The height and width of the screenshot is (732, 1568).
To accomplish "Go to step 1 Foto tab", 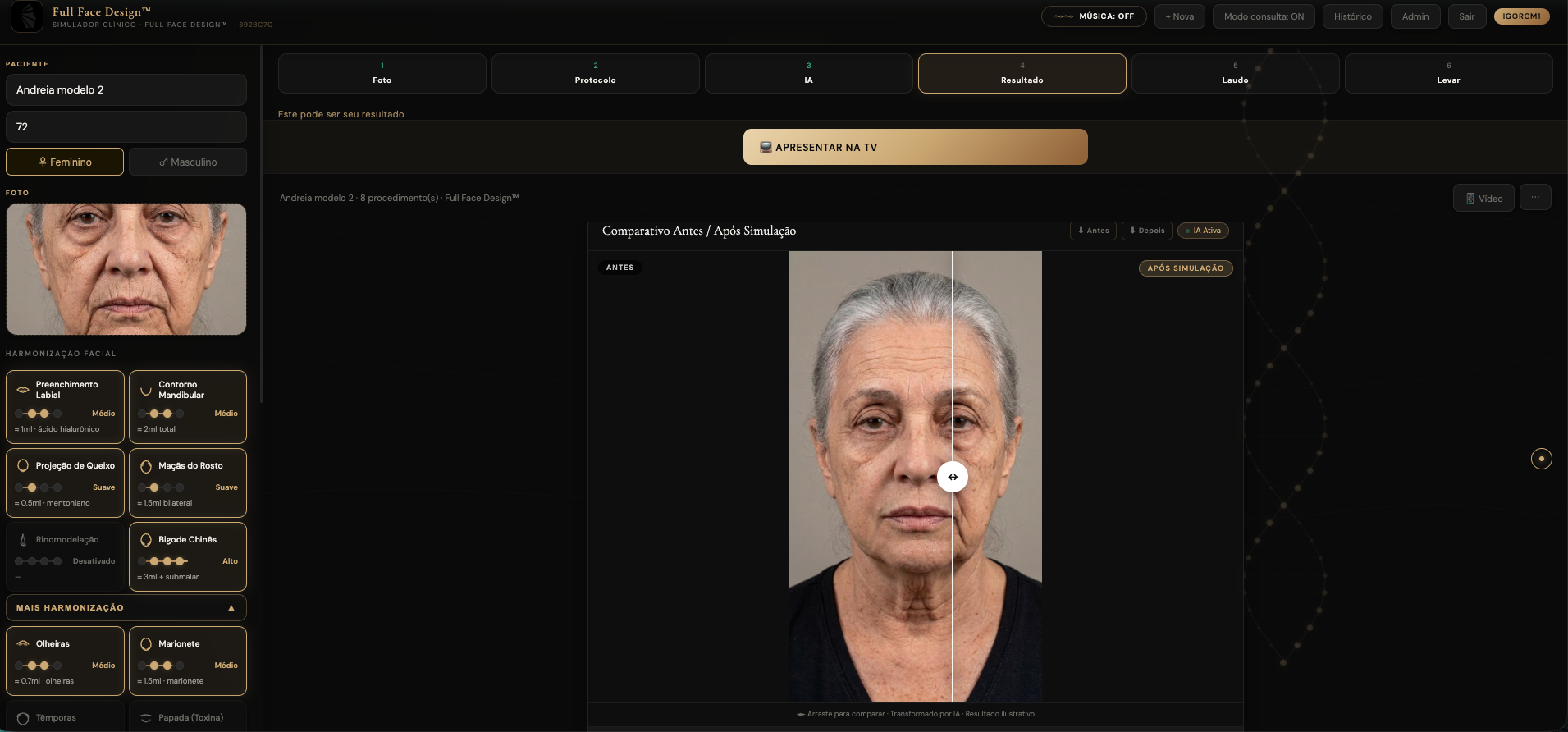I will click(x=382, y=73).
